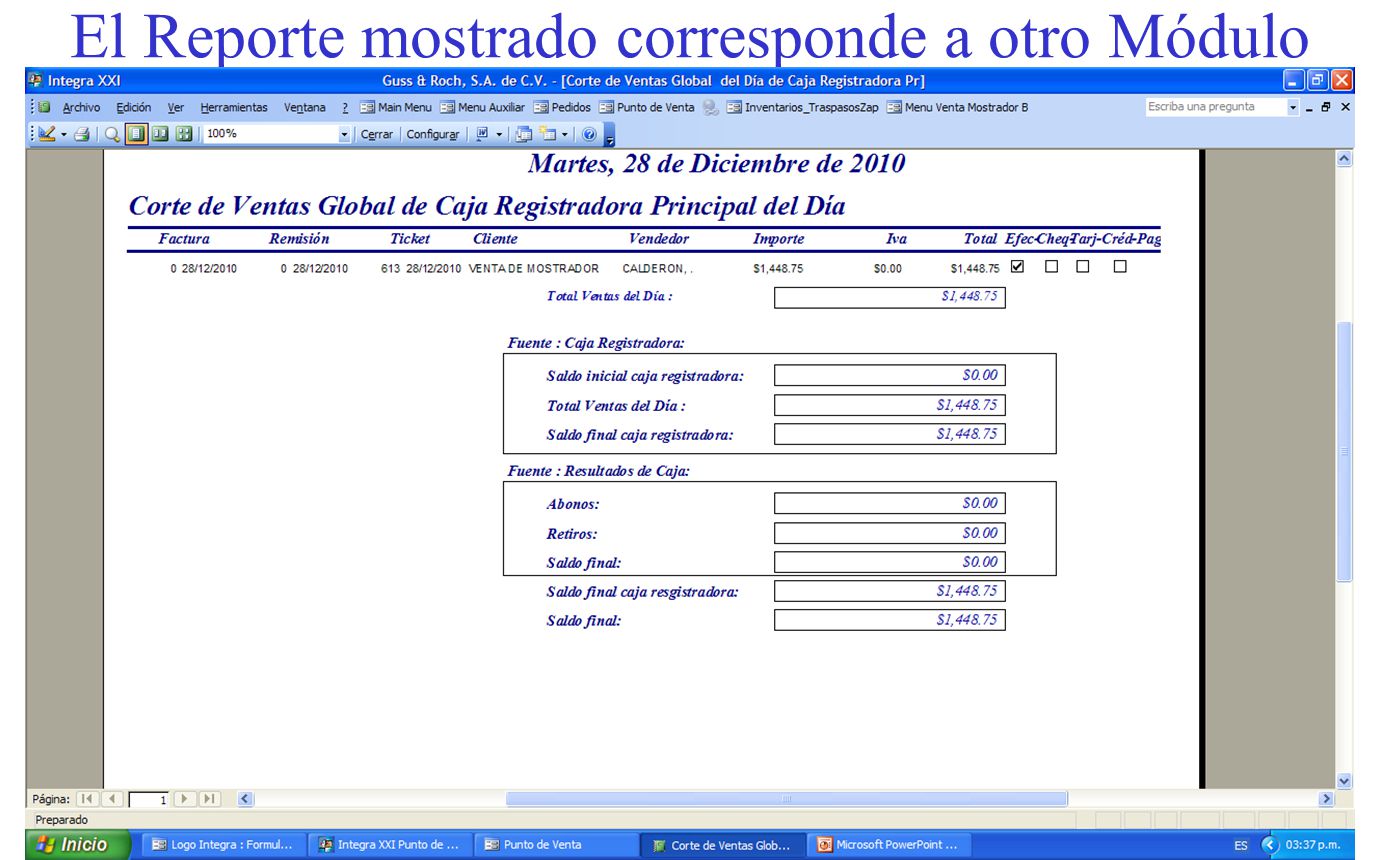Go to previous page of report
Screen dimensions: 1380x860
tap(113, 799)
